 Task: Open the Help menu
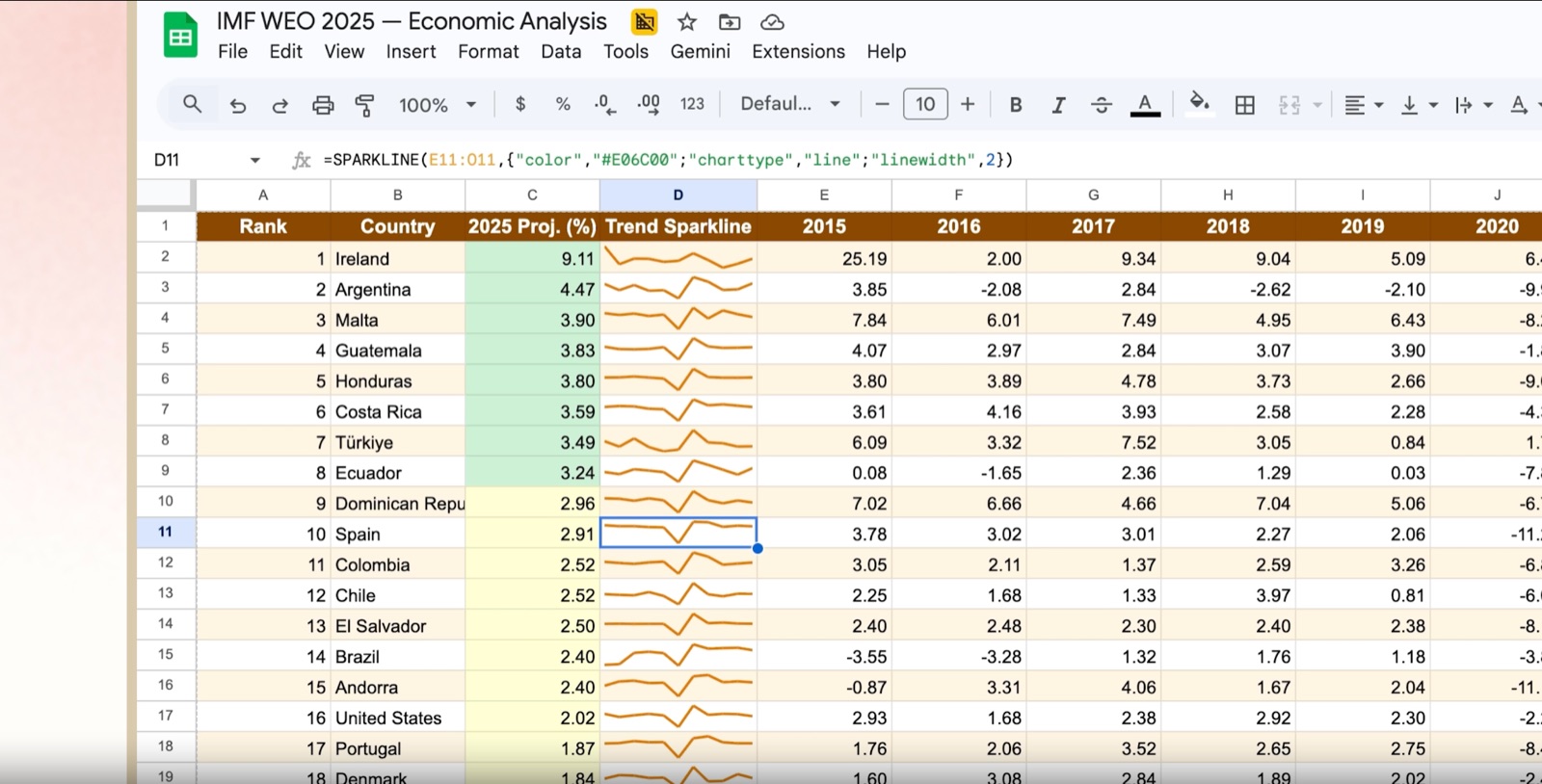tap(886, 52)
